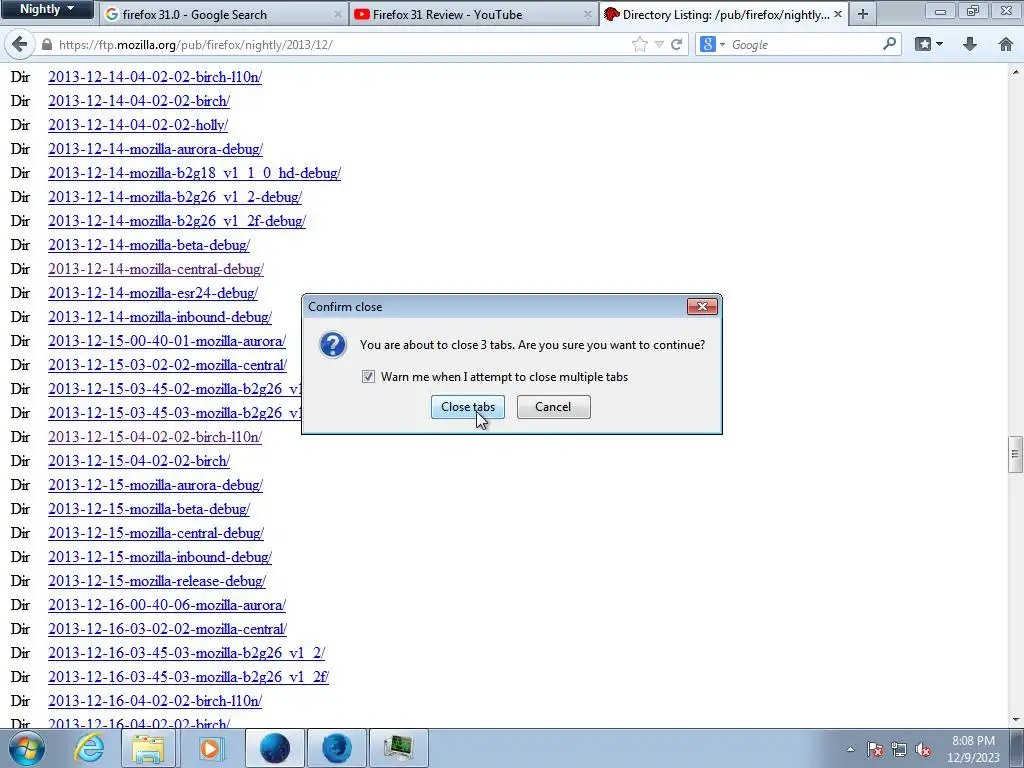The image size is (1024, 768).
Task: Open the Nightly application menu
Action: click(x=46, y=9)
